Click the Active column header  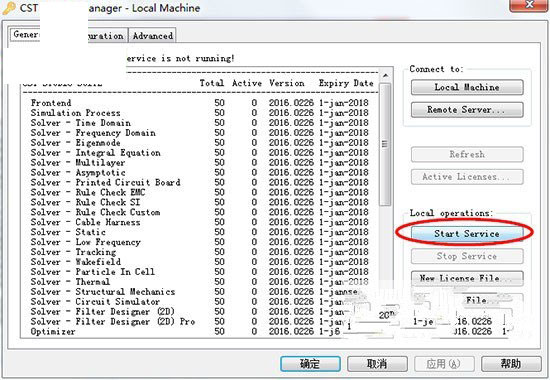(247, 83)
